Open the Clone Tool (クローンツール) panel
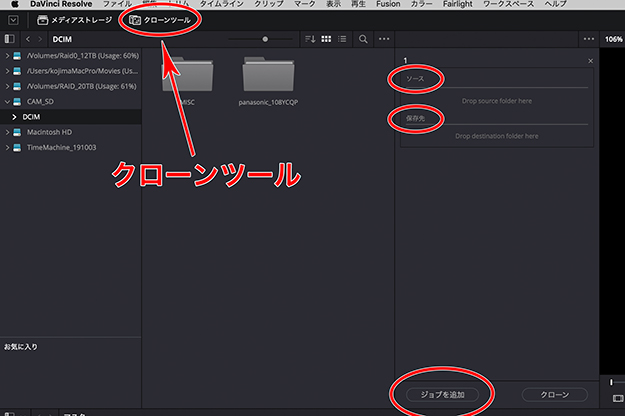 158,20
